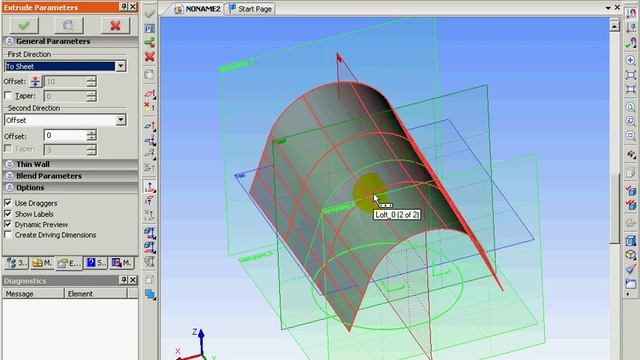Open the blue P parameters icon in automenu
640x360 pixels.
(x=149, y=28)
